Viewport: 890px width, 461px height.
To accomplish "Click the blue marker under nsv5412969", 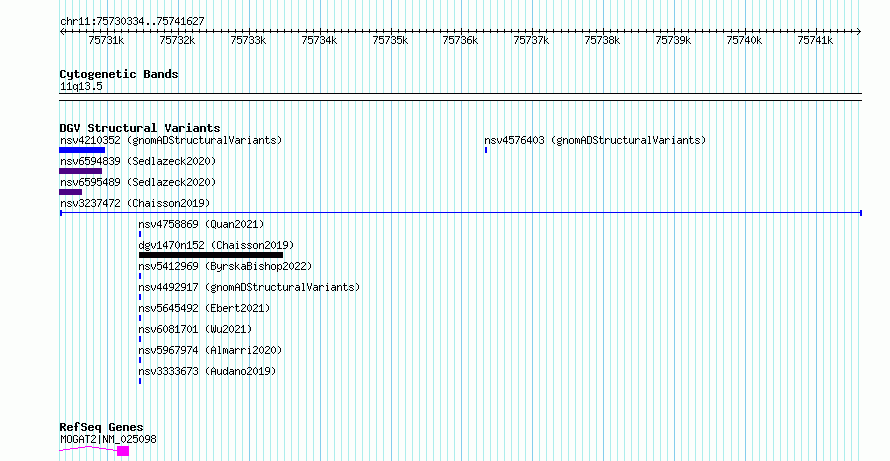I will pyautogui.click(x=140, y=276).
